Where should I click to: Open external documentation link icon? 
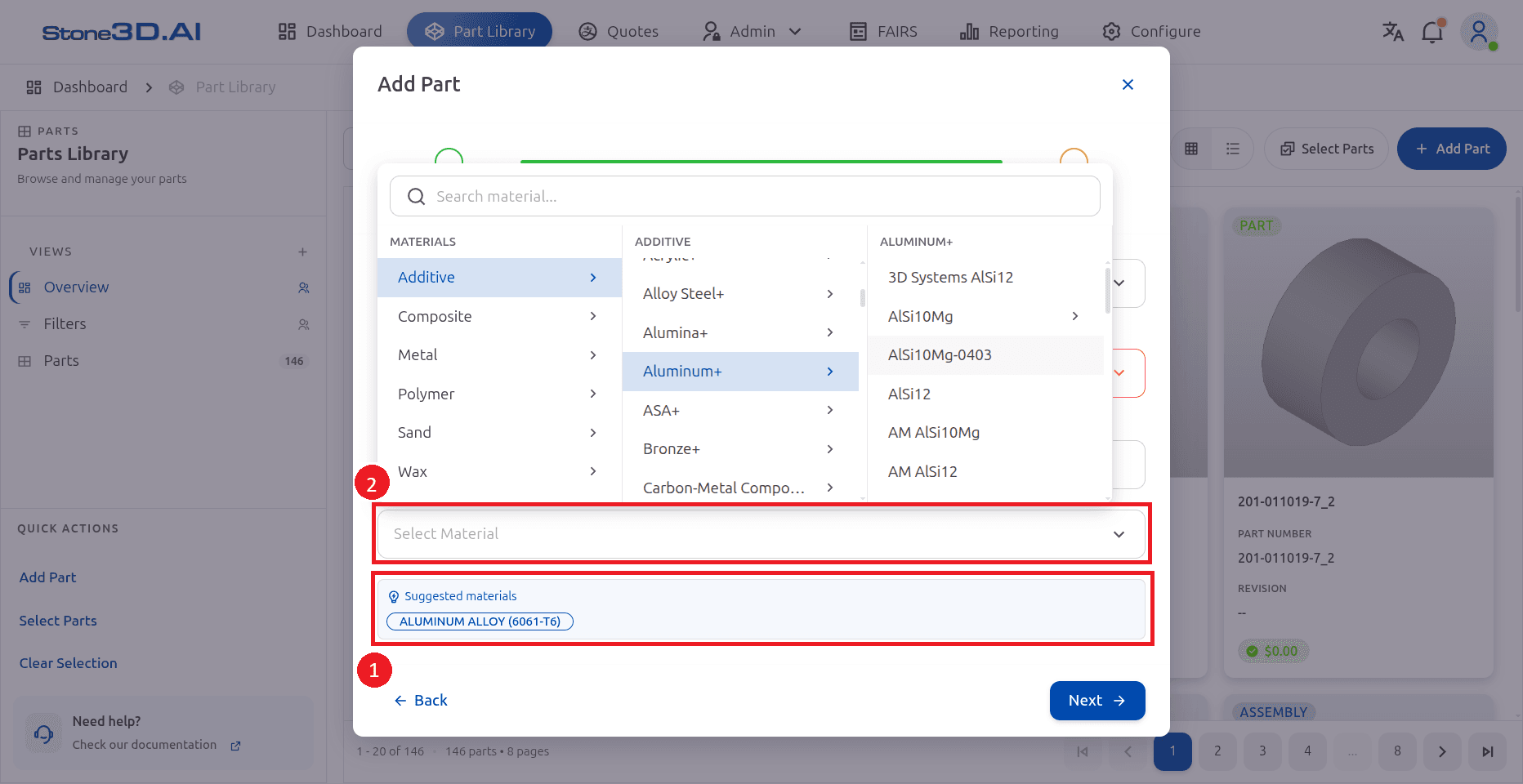pyautogui.click(x=235, y=746)
